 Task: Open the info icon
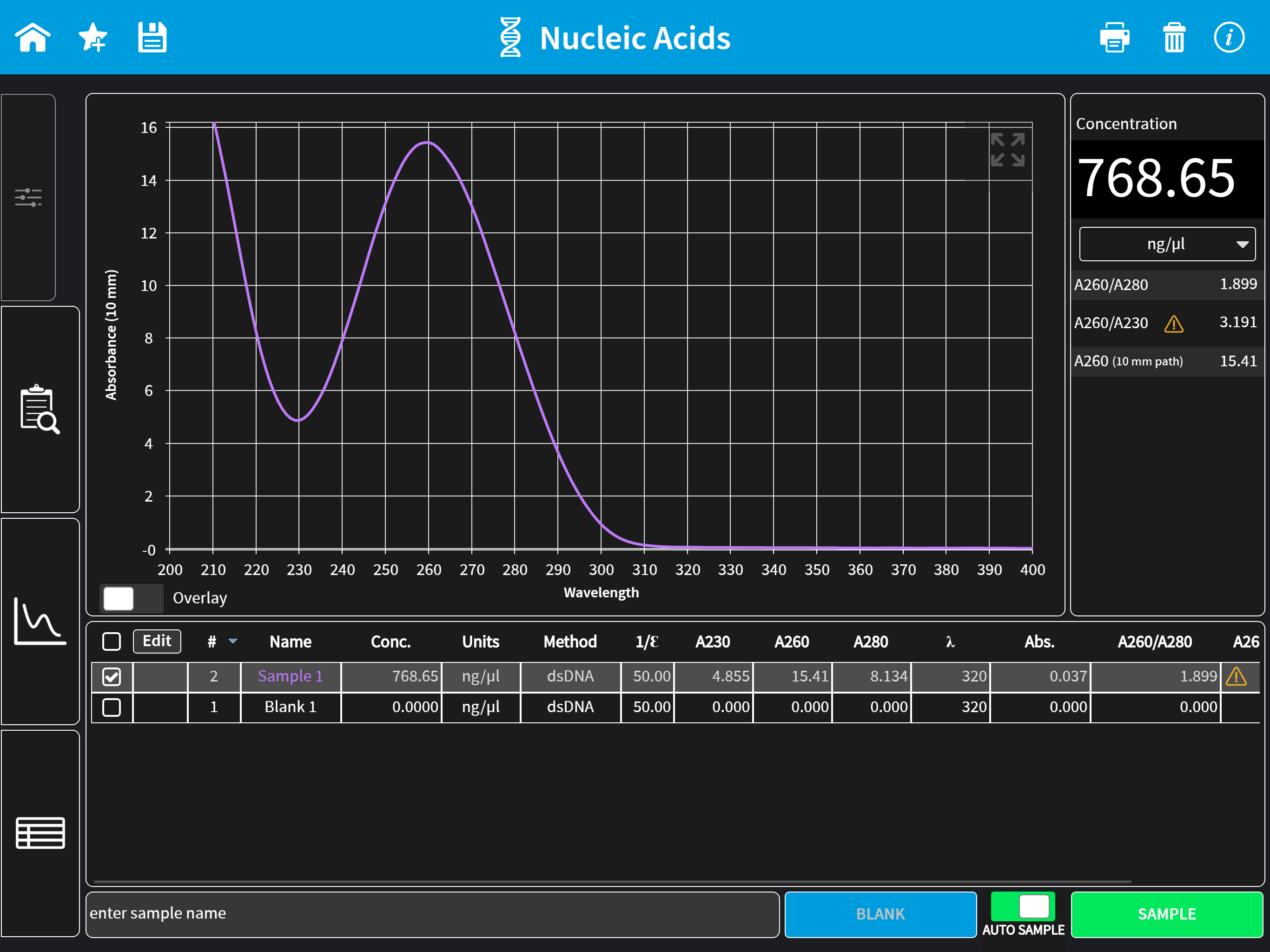click(1229, 38)
